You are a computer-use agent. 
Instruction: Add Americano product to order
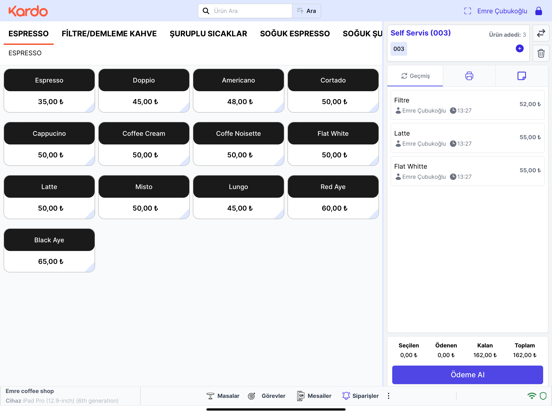238,91
